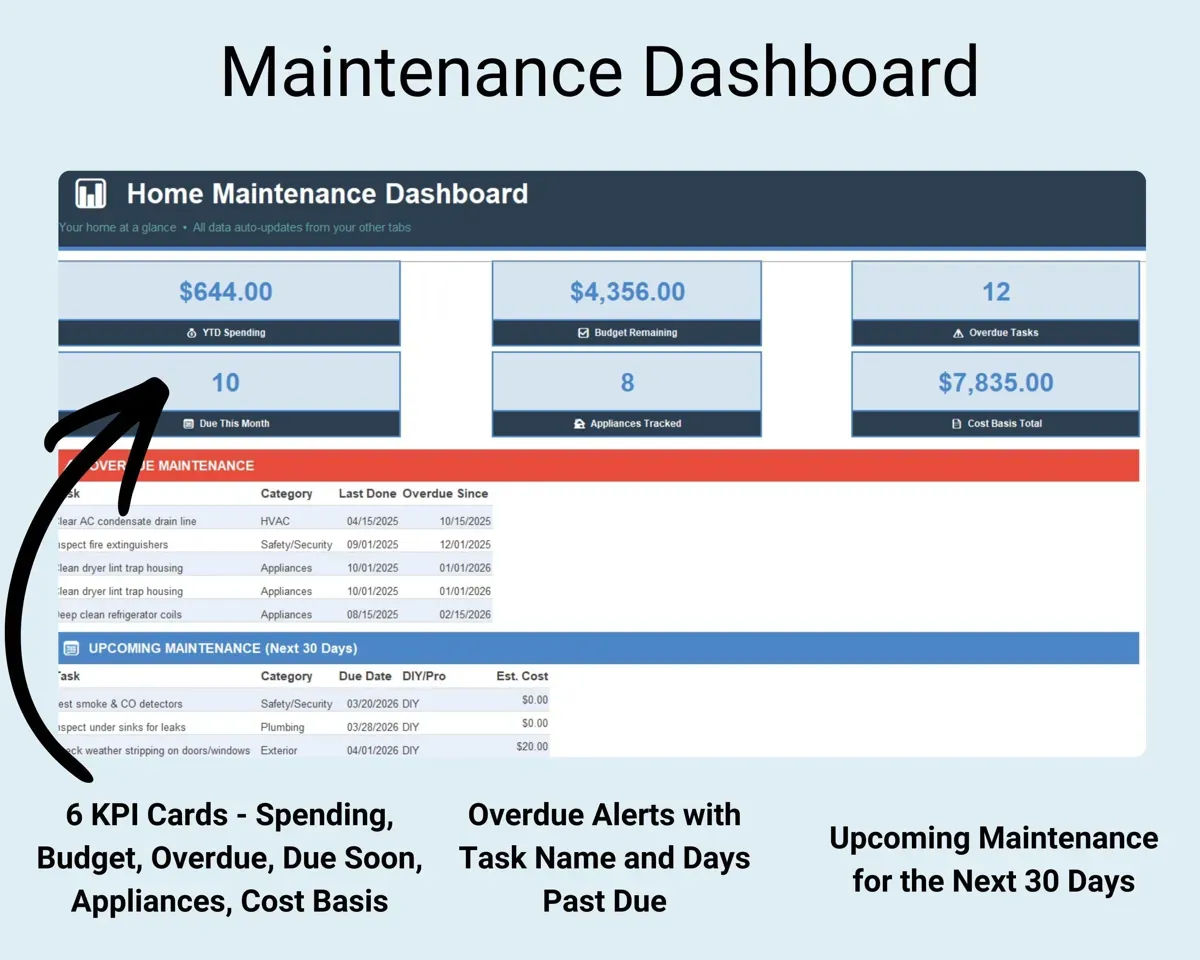
Task: Select the 10/15/2025 overdue since date
Action: 465,521
